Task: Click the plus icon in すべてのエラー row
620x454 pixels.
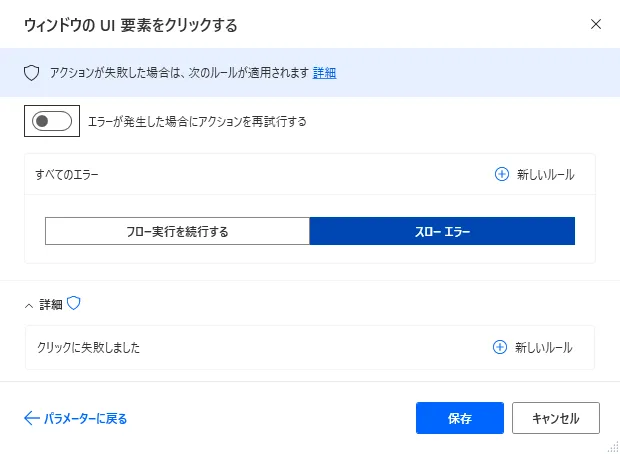Action: (502, 174)
